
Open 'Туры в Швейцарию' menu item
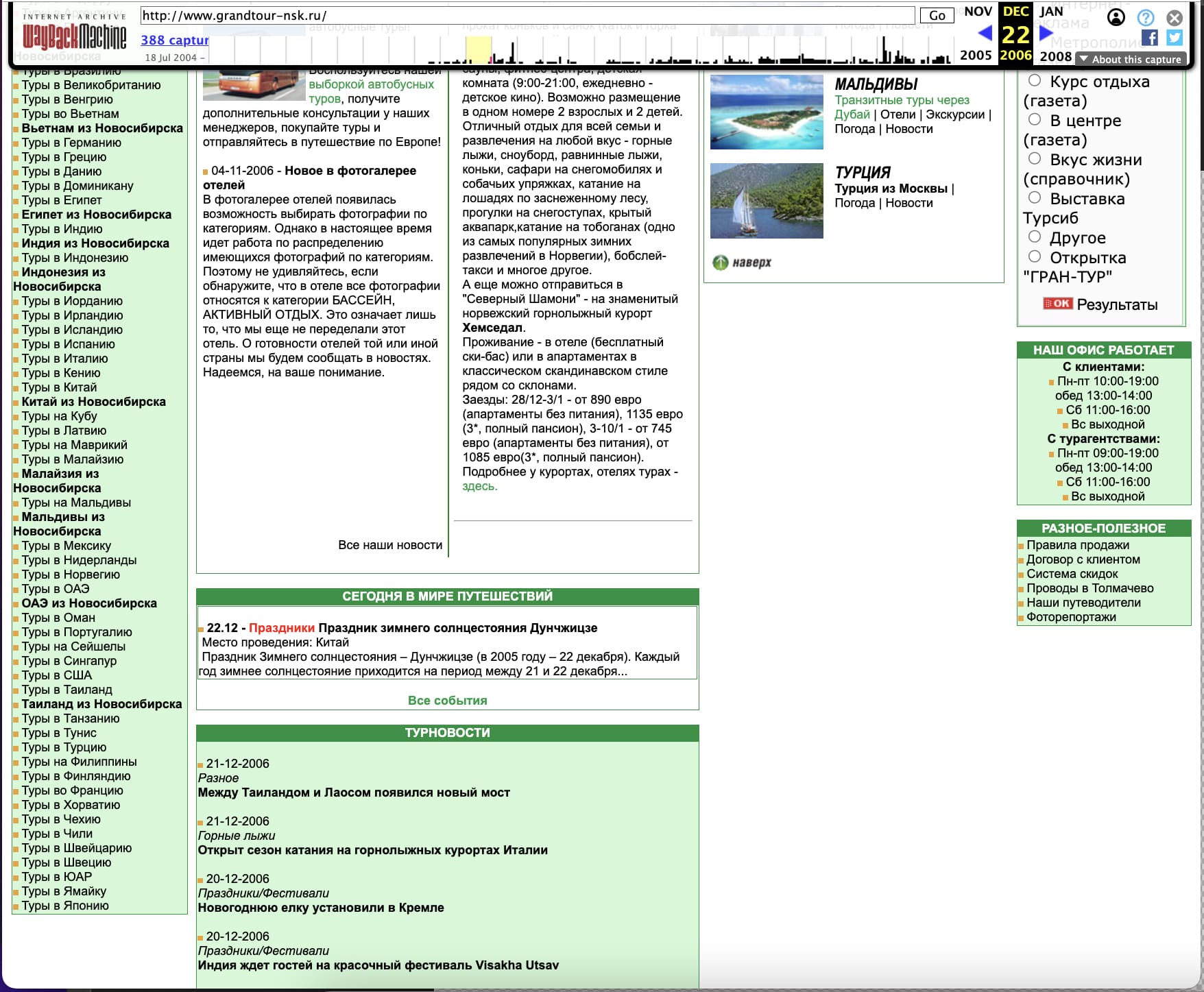[x=77, y=848]
